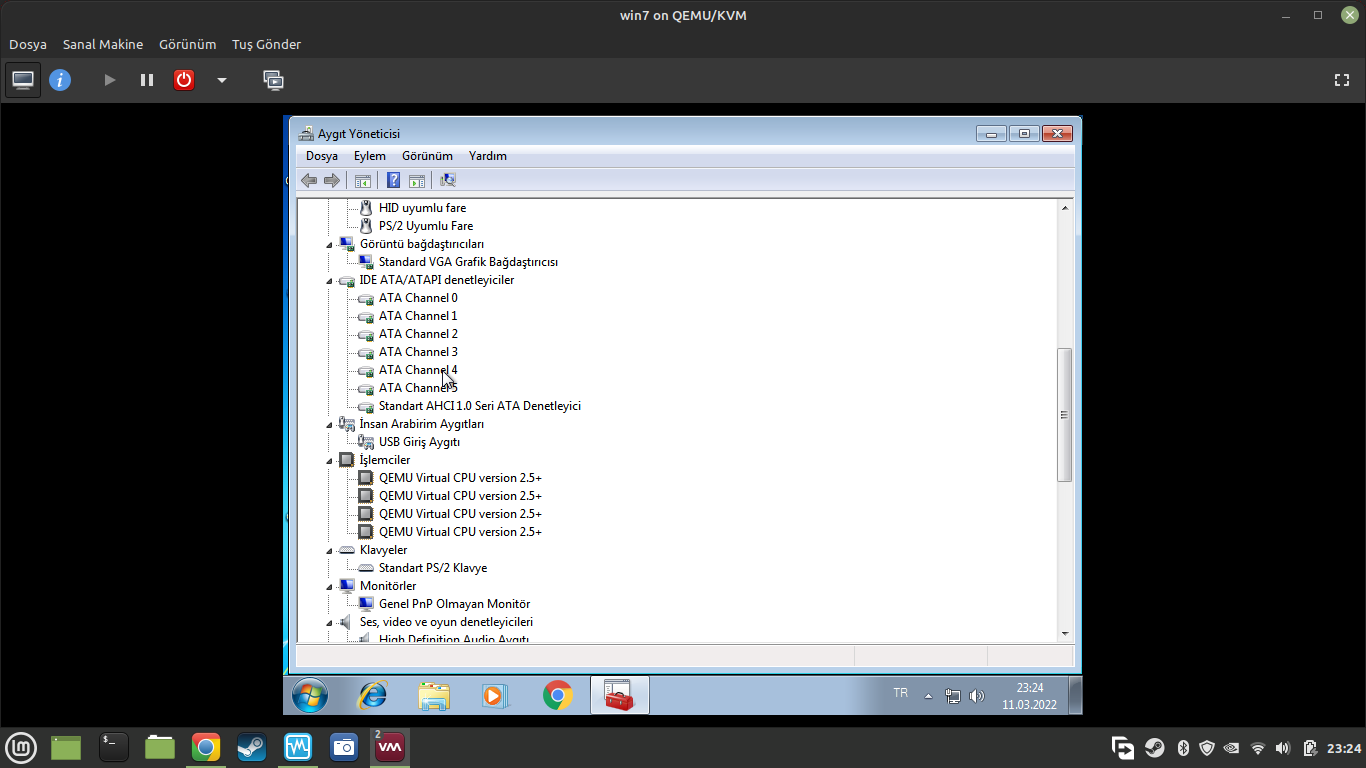The width and height of the screenshot is (1366, 768).
Task: Open Help via blue question mark icon
Action: [394, 180]
